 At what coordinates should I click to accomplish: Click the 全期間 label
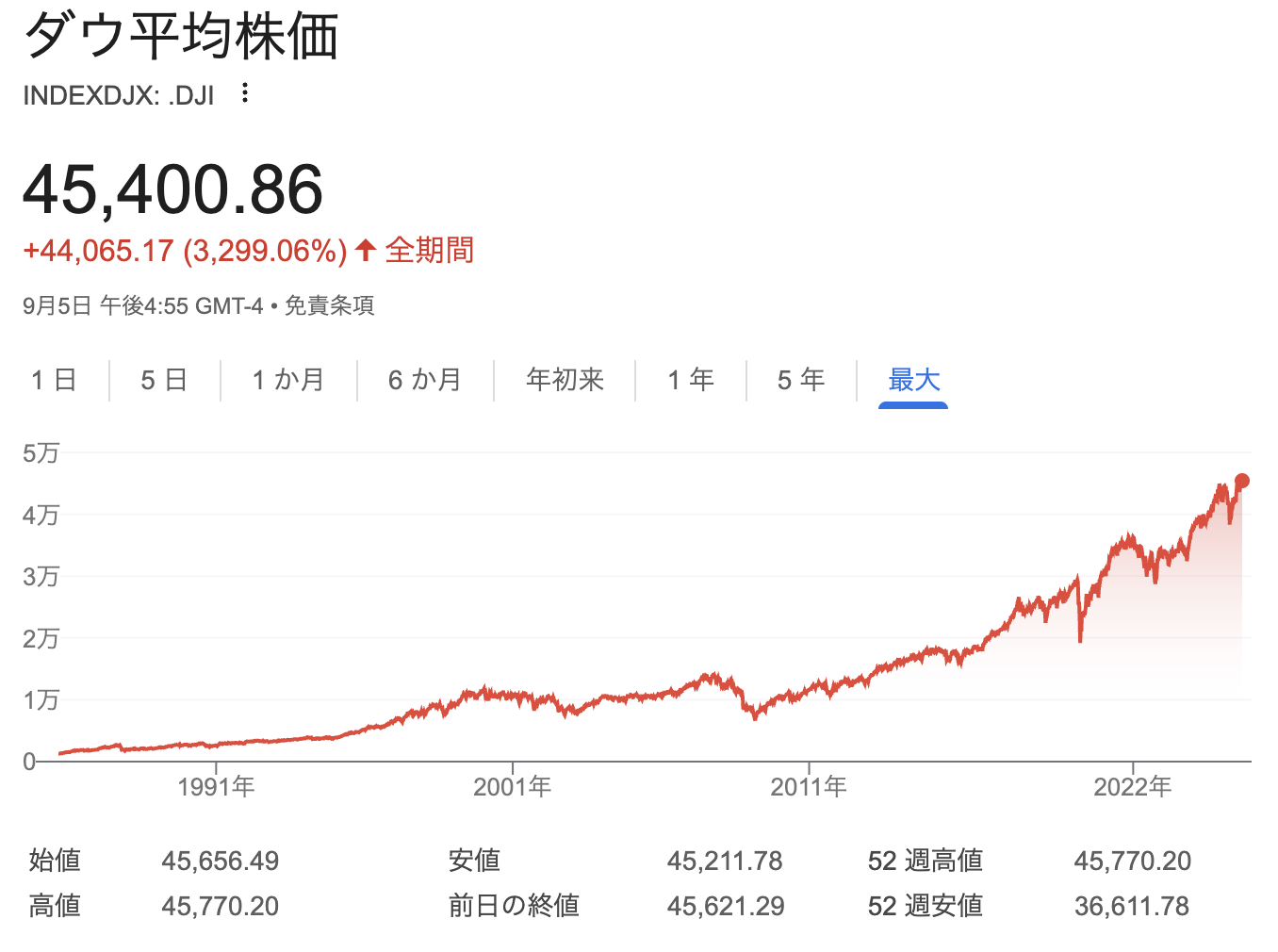(x=430, y=251)
